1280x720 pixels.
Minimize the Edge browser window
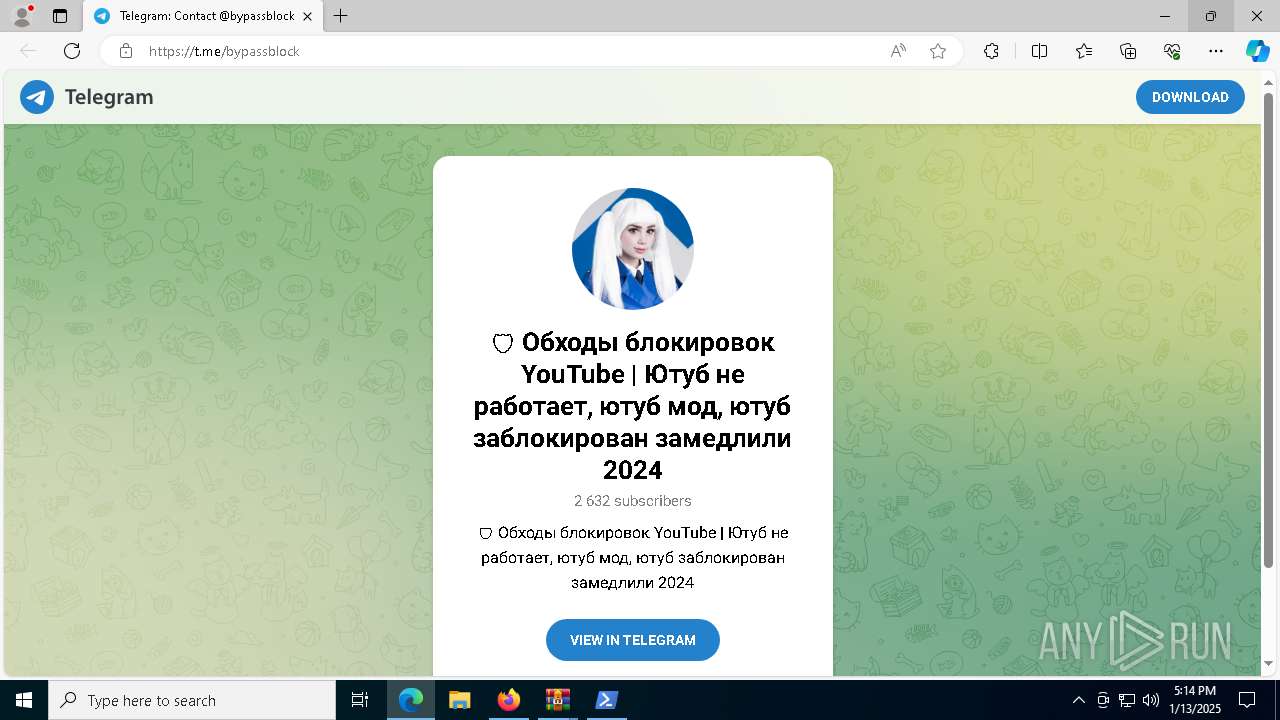coord(1165,16)
